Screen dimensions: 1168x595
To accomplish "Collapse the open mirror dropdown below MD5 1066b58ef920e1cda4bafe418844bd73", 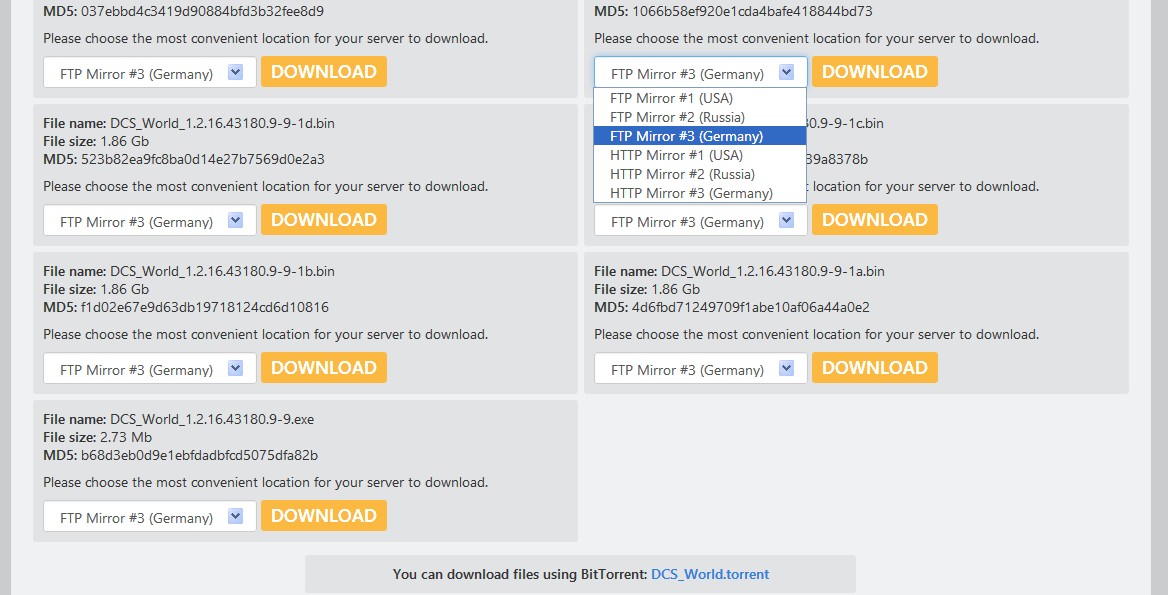I will pyautogui.click(x=700, y=72).
